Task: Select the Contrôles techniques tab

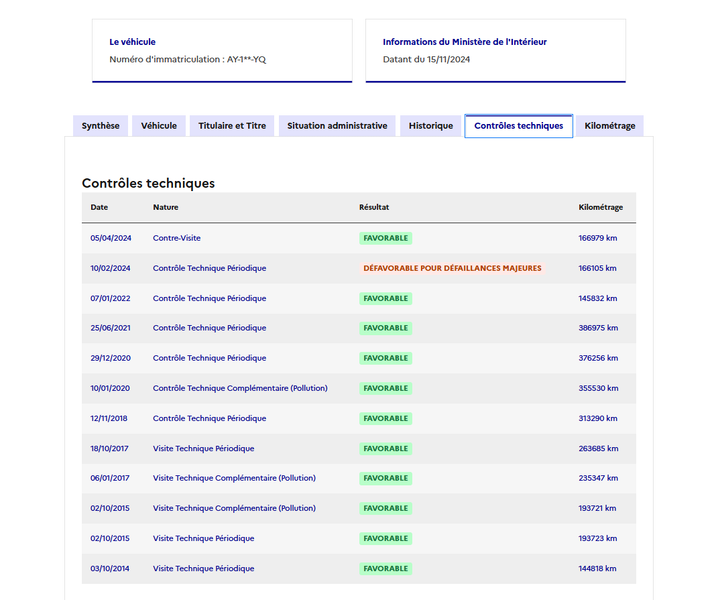Action: [x=519, y=126]
